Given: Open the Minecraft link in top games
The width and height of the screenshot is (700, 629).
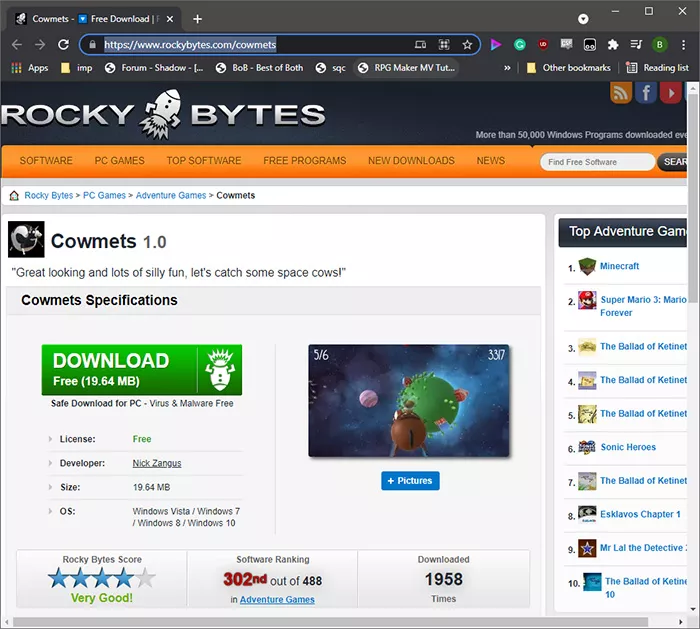Looking at the screenshot, I should tap(619, 266).
